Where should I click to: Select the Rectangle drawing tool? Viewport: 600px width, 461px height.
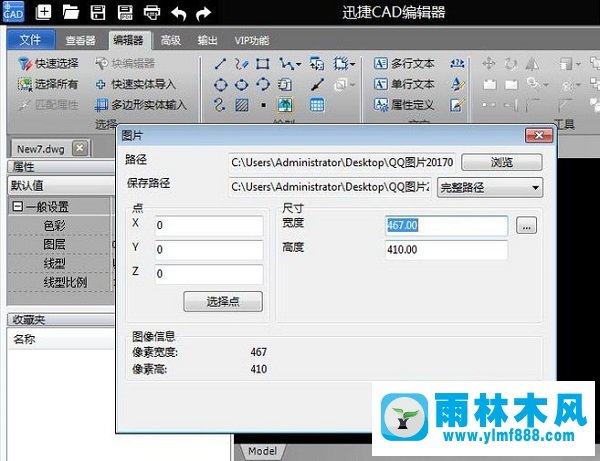click(262, 64)
